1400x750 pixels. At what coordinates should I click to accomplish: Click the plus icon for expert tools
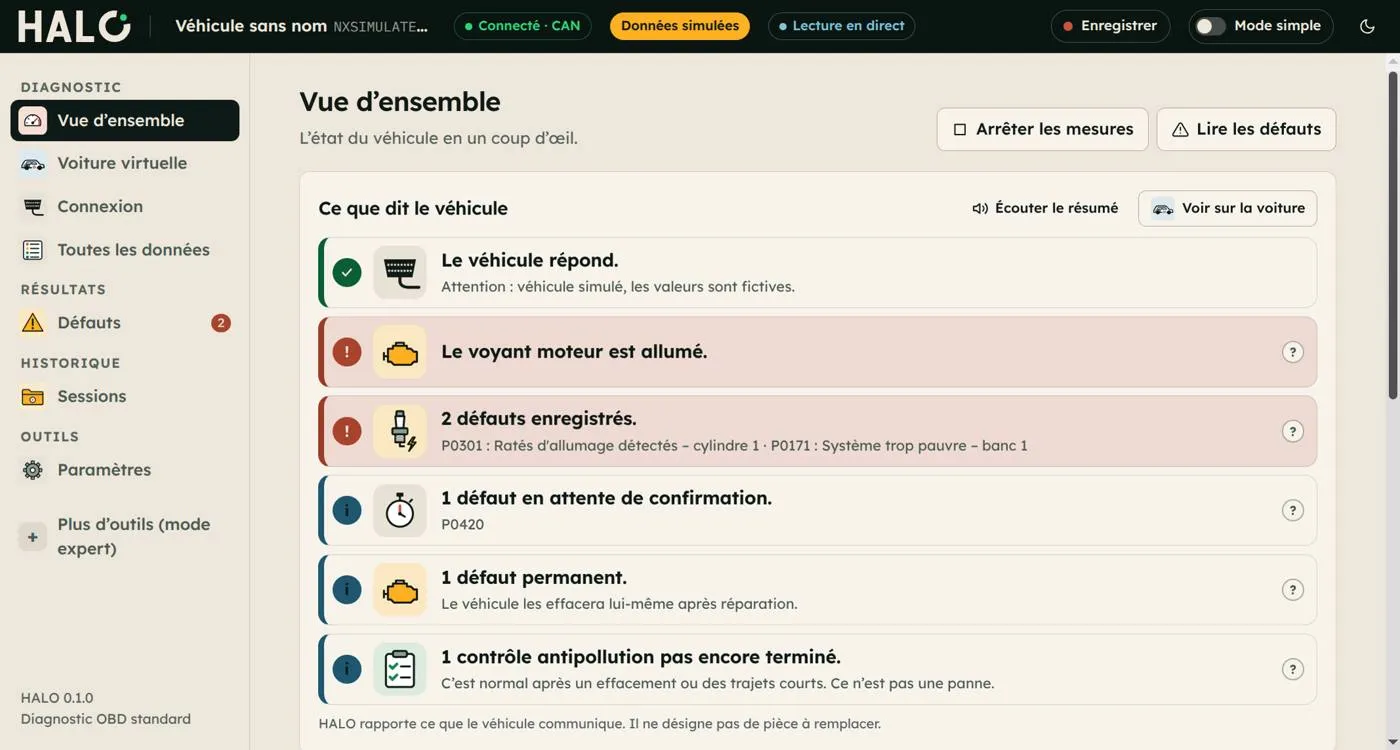[x=33, y=537]
